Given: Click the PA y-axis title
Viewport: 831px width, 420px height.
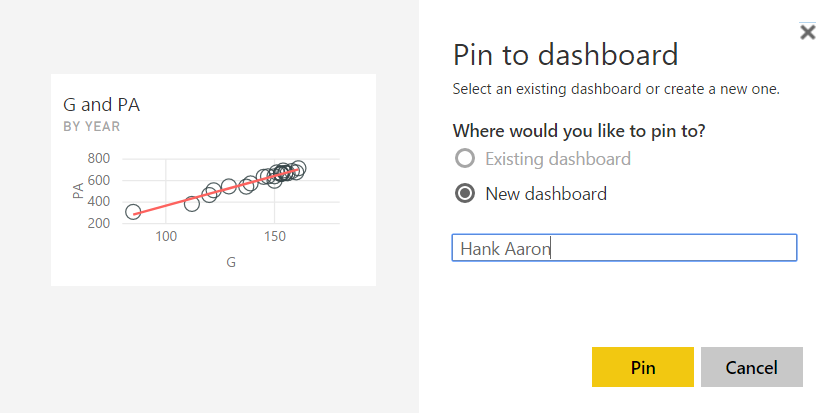Looking at the screenshot, I should tap(78, 190).
